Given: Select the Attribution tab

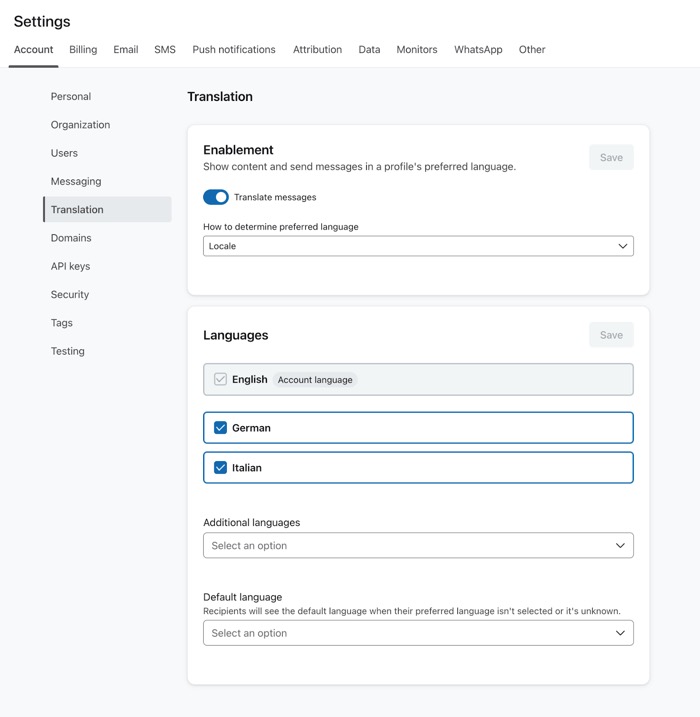Looking at the screenshot, I should [317, 49].
